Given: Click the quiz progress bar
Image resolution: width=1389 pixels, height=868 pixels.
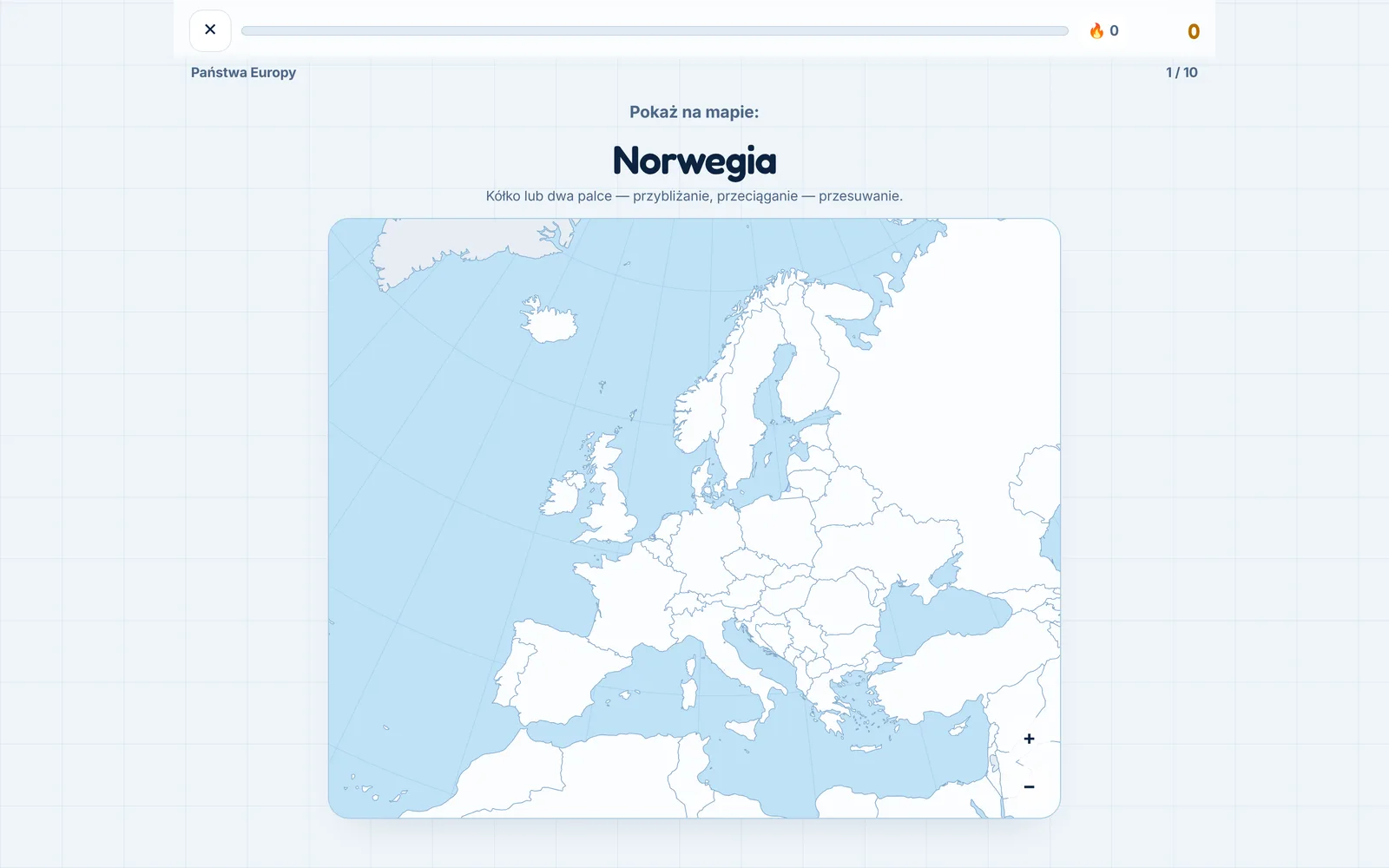Looking at the screenshot, I should [x=655, y=30].
